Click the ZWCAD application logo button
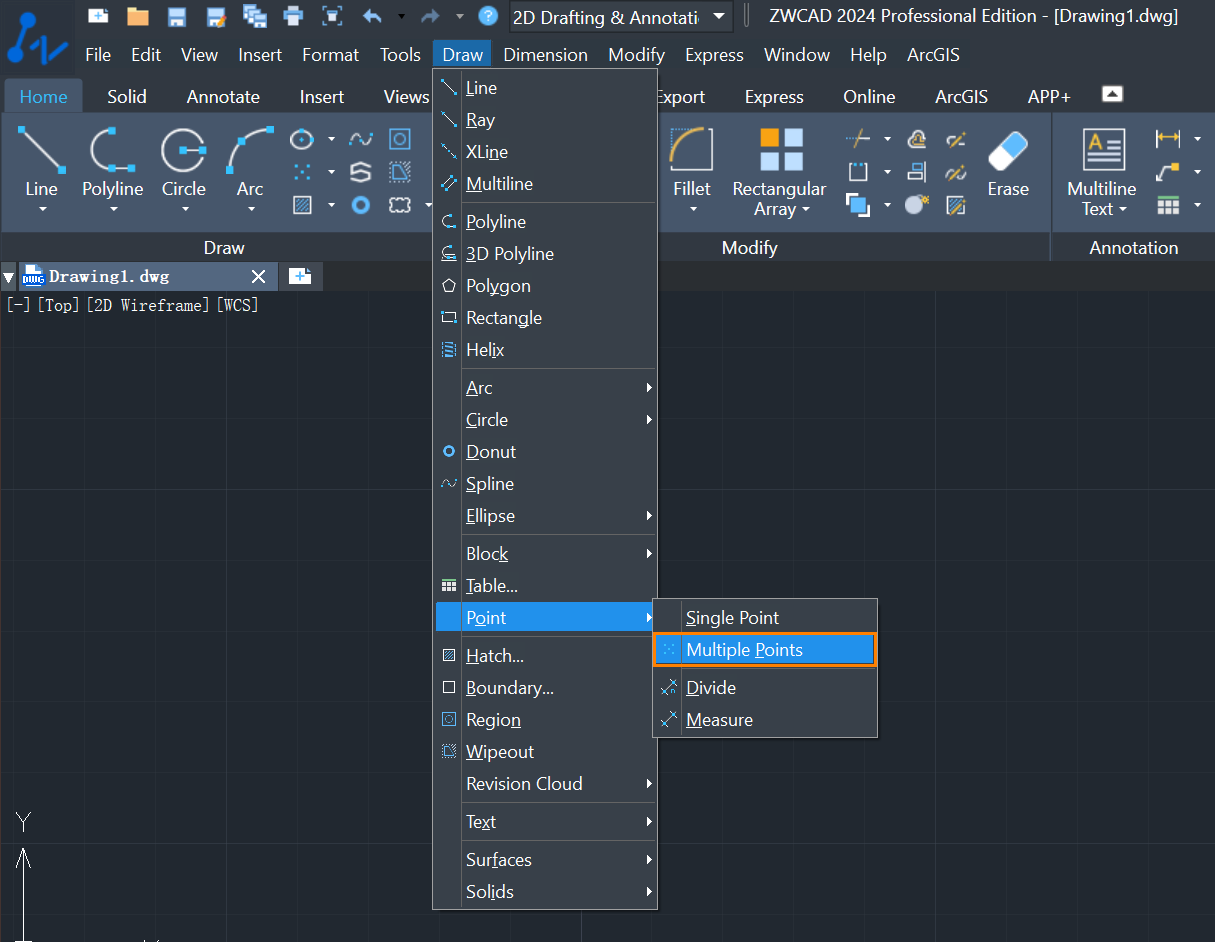 coord(37,40)
